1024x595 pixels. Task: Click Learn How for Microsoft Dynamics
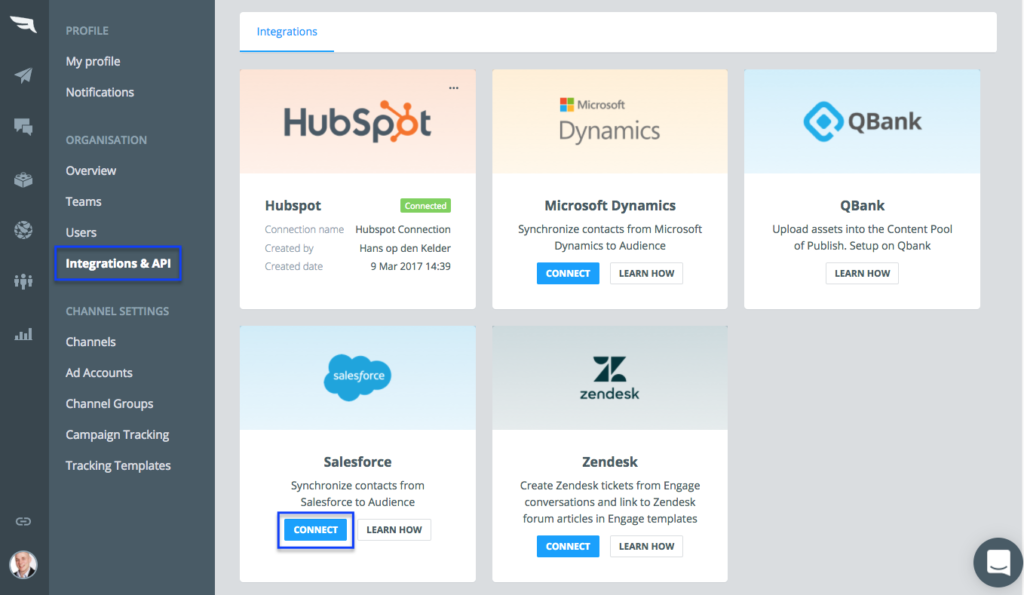click(x=647, y=273)
